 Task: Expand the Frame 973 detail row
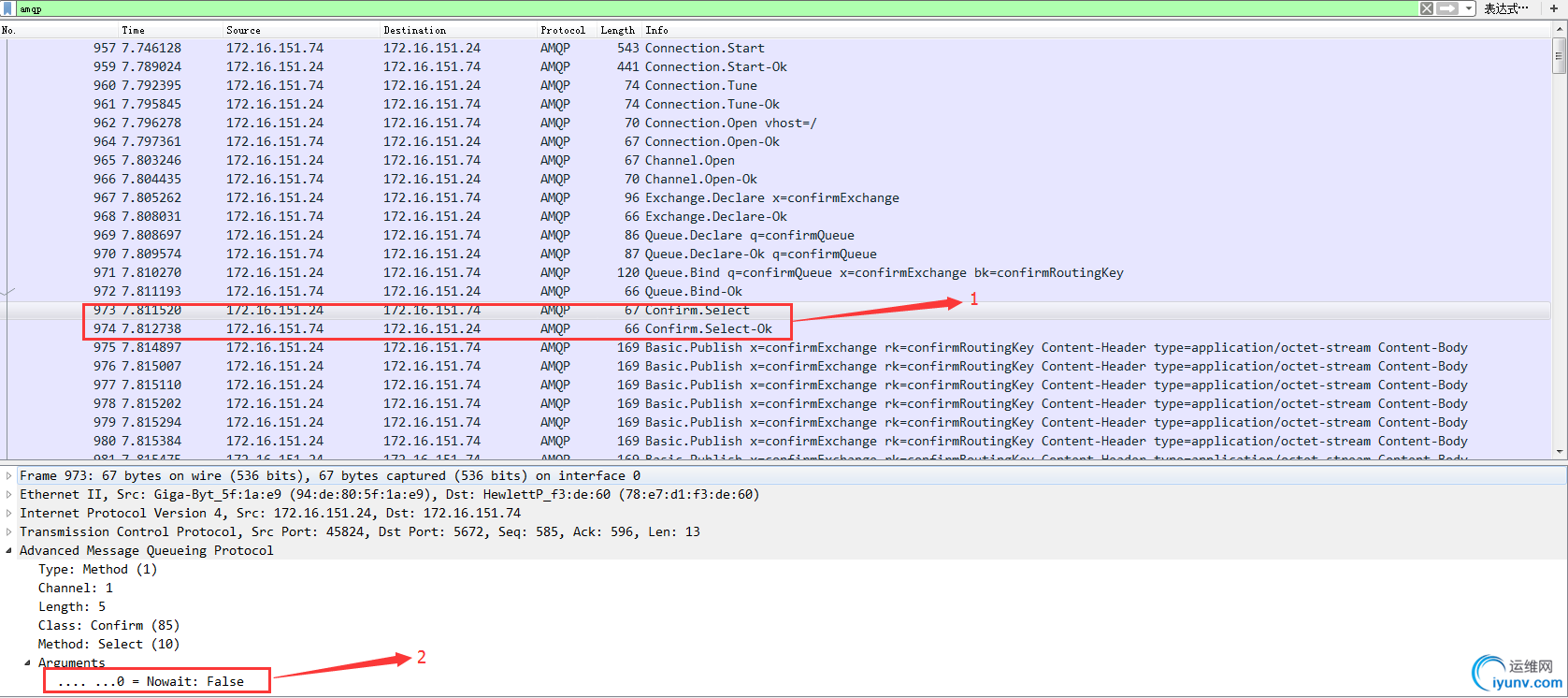9,475
